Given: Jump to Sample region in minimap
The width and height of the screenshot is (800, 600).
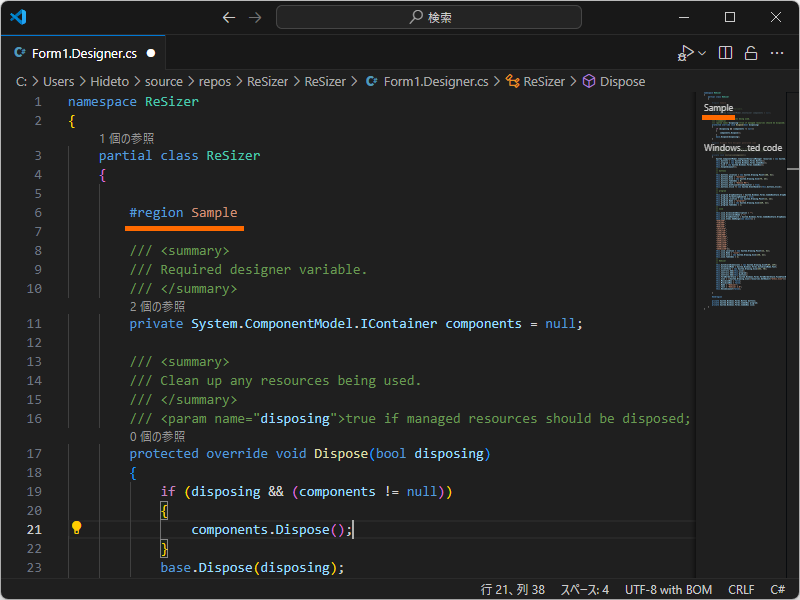Looking at the screenshot, I should (718, 108).
